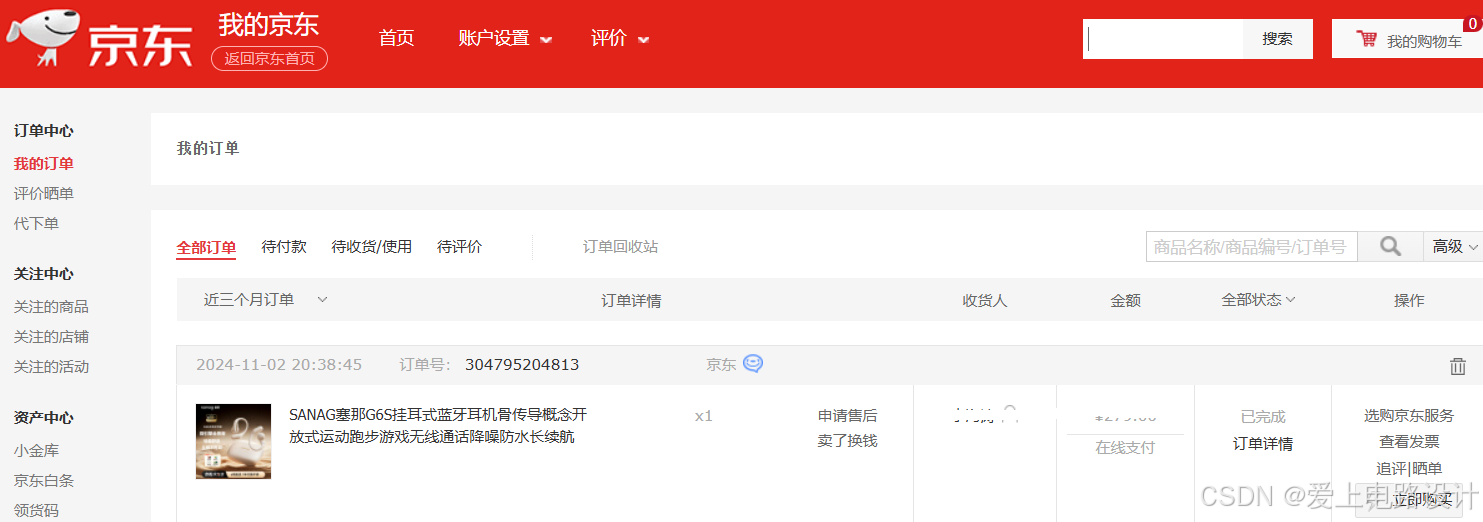Delete order via trash can icon
The image size is (1483, 522).
[1457, 366]
